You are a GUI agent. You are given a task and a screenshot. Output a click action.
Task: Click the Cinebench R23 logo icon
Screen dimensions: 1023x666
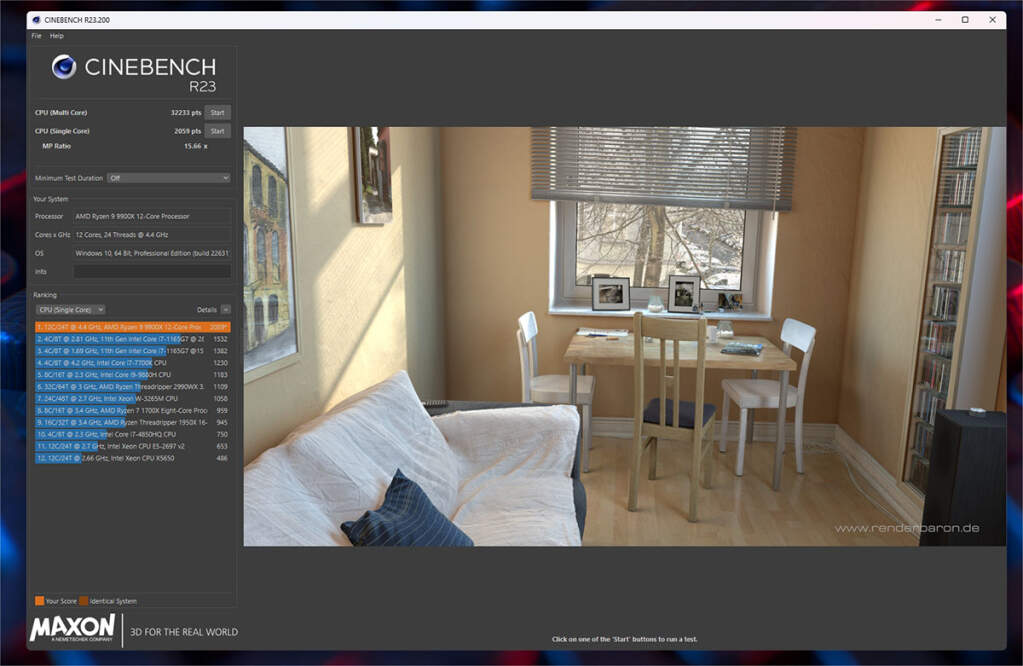pyautogui.click(x=66, y=68)
